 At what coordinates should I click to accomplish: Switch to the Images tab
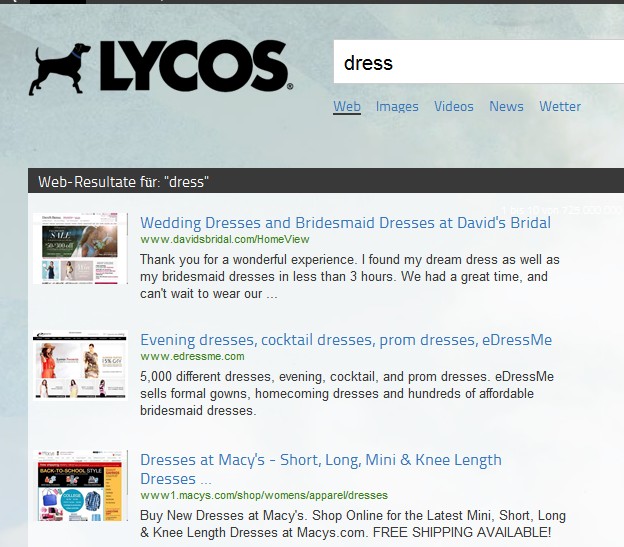(397, 107)
